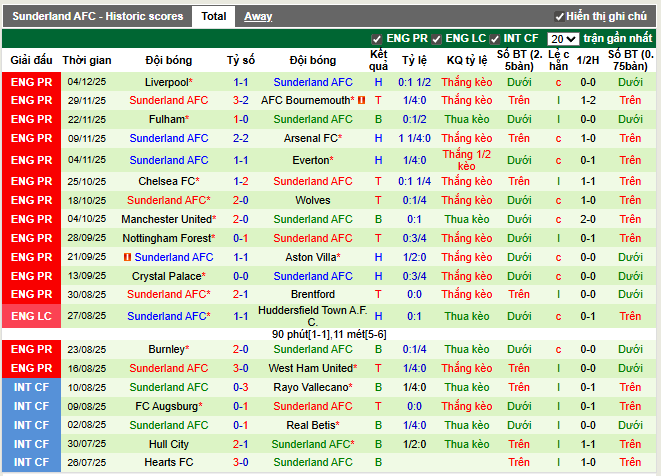Toggle the 'Hiển thị ghi chú' checkbox
Viewport: 661px width, 476px height.
point(559,17)
